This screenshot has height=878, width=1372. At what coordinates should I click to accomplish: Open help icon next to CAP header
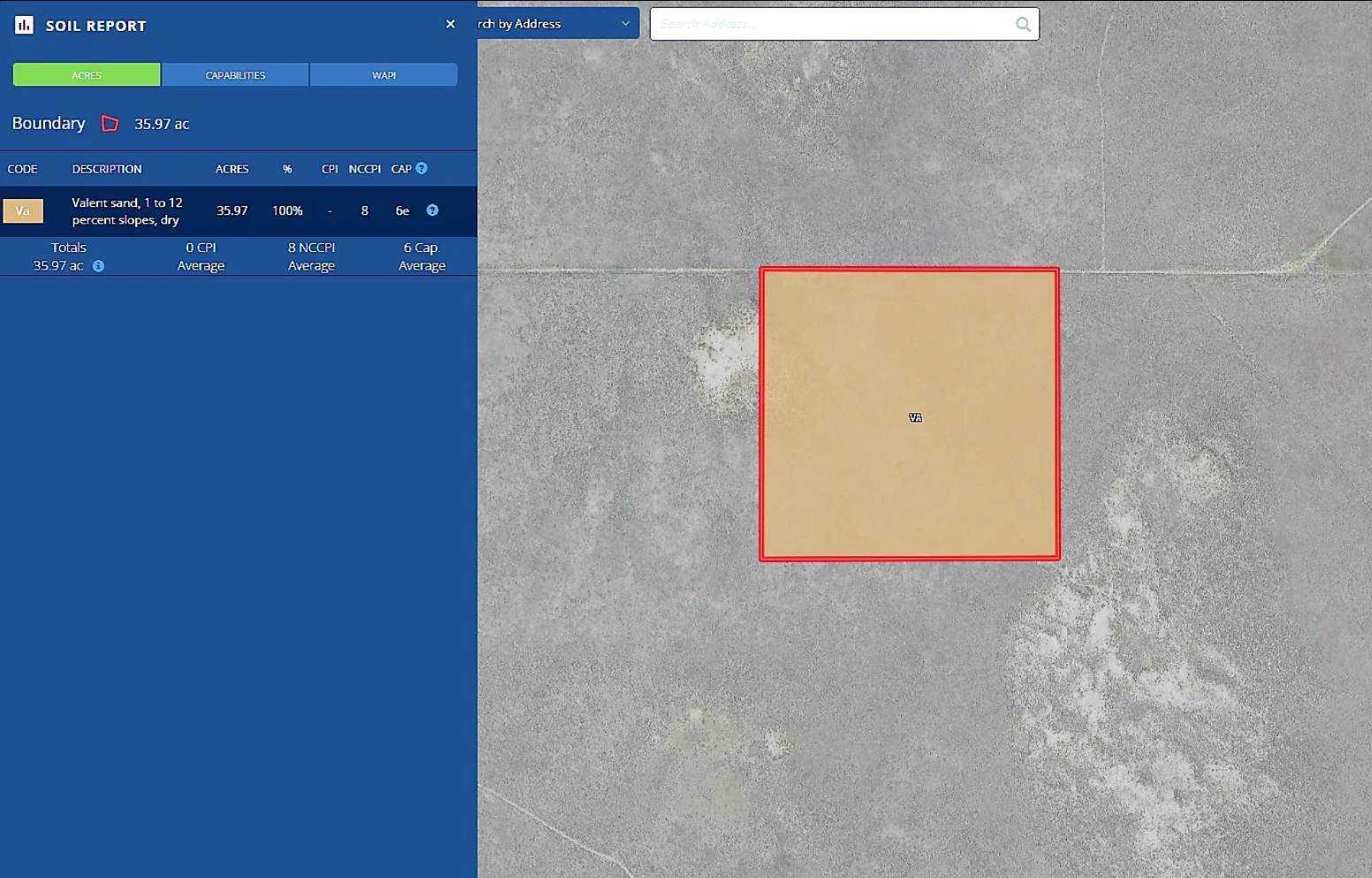pyautogui.click(x=422, y=169)
